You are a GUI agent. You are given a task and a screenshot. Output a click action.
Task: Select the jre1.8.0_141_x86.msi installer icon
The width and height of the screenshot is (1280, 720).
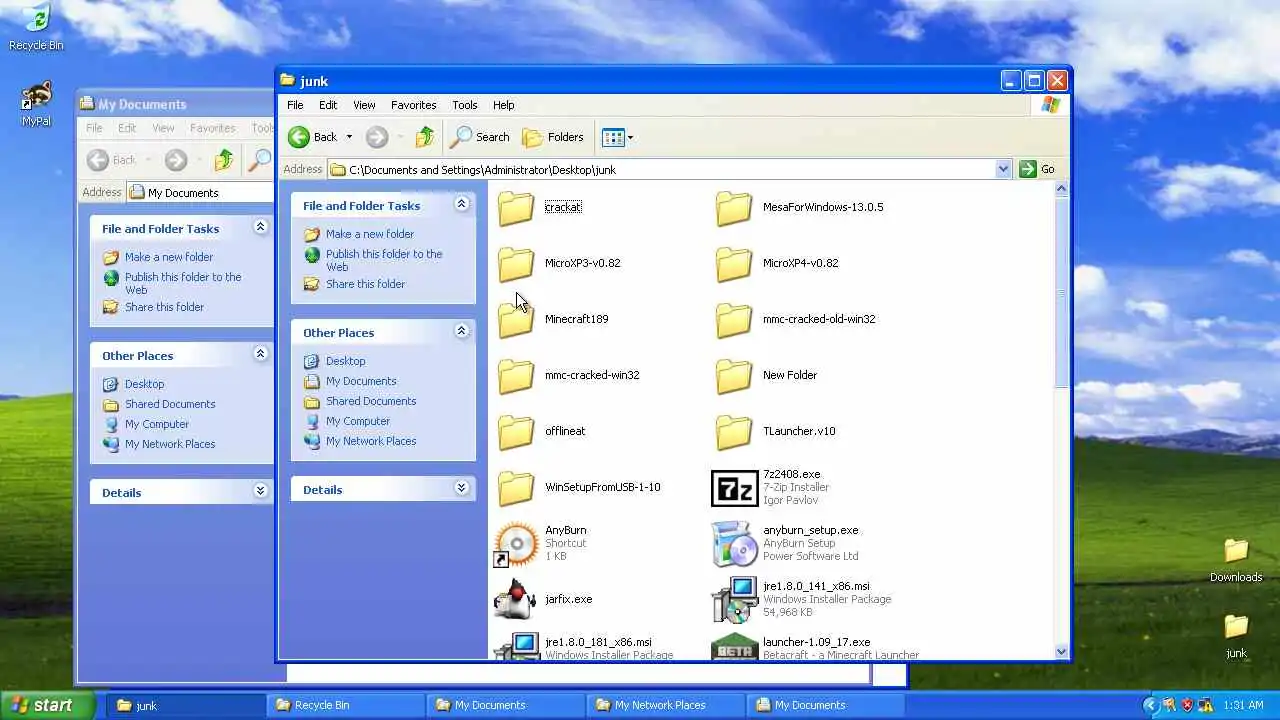734,599
